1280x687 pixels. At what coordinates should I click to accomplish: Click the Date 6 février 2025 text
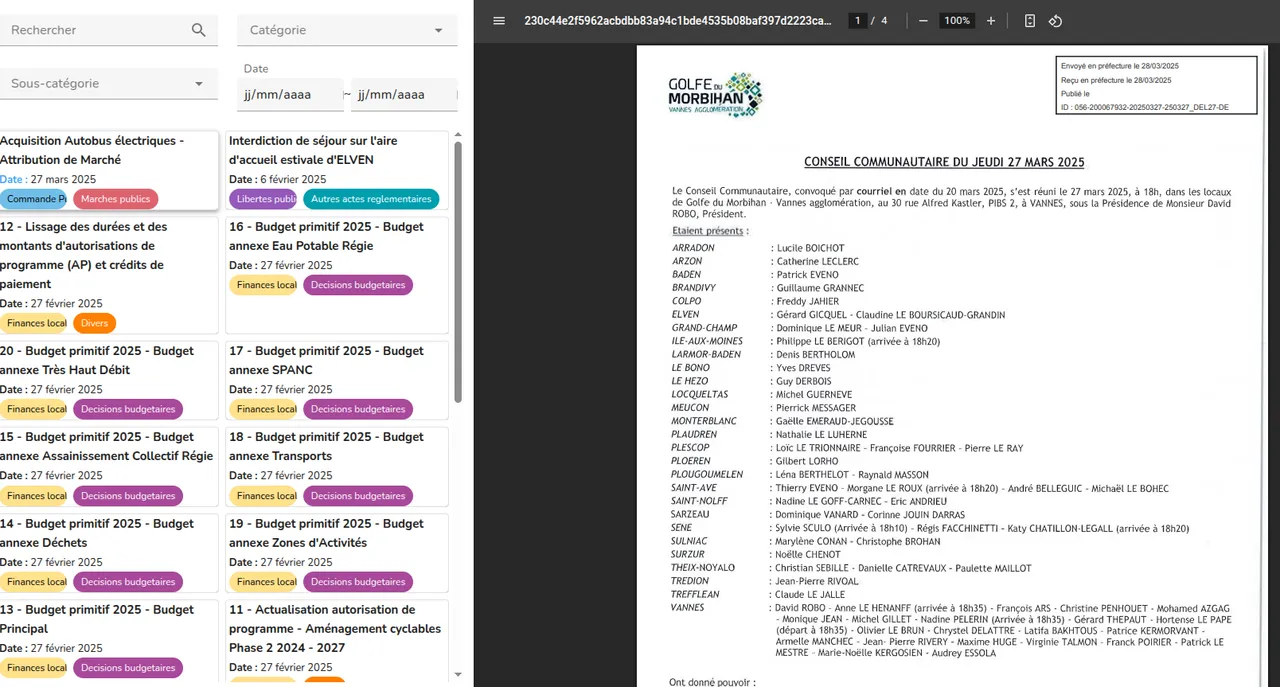(277, 180)
